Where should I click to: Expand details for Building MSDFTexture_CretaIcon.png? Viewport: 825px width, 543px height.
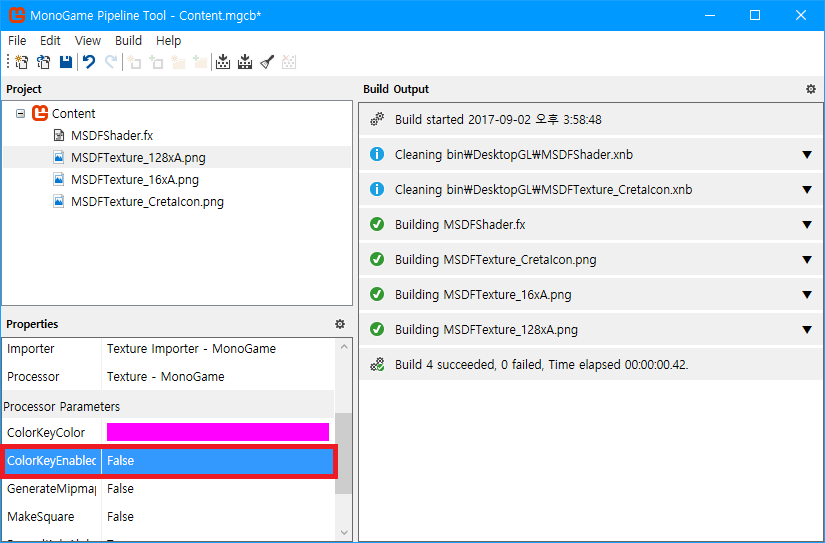pos(807,260)
